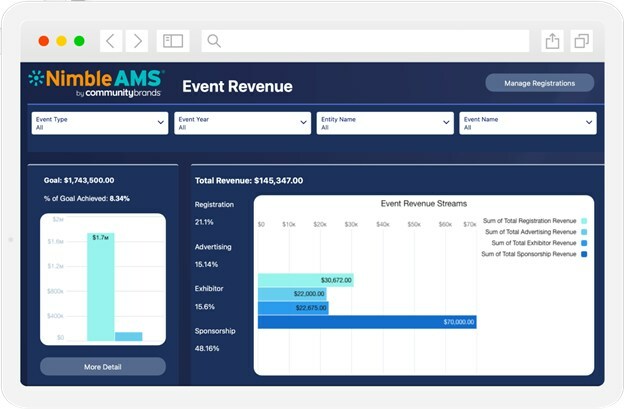Open the Event Type dropdown
Screen dimensions: 624x409
click(98, 123)
